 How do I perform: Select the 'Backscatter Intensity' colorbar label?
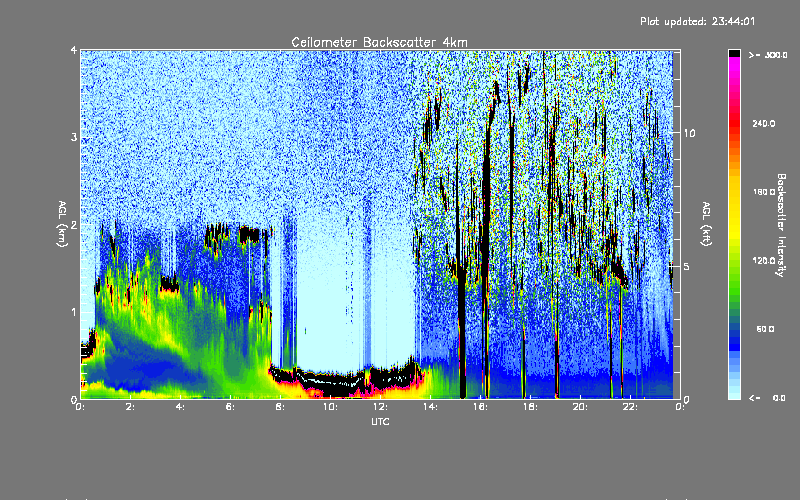pyautogui.click(x=781, y=225)
